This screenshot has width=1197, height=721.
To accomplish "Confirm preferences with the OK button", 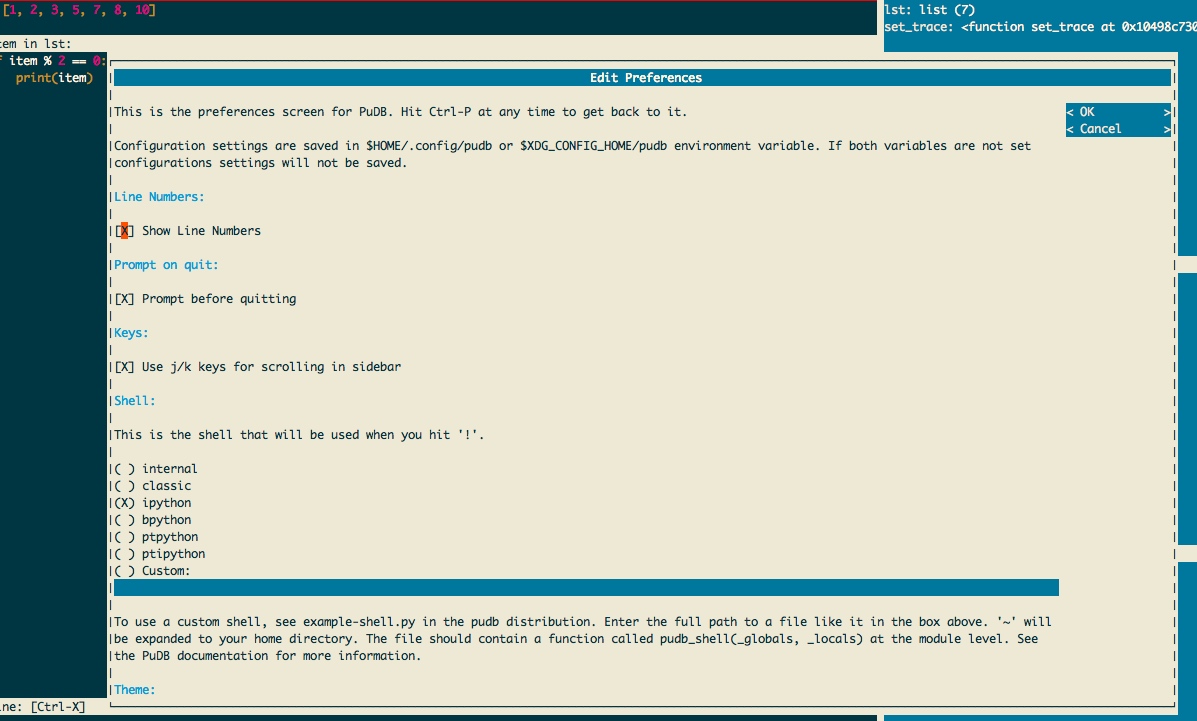I will pyautogui.click(x=1118, y=112).
